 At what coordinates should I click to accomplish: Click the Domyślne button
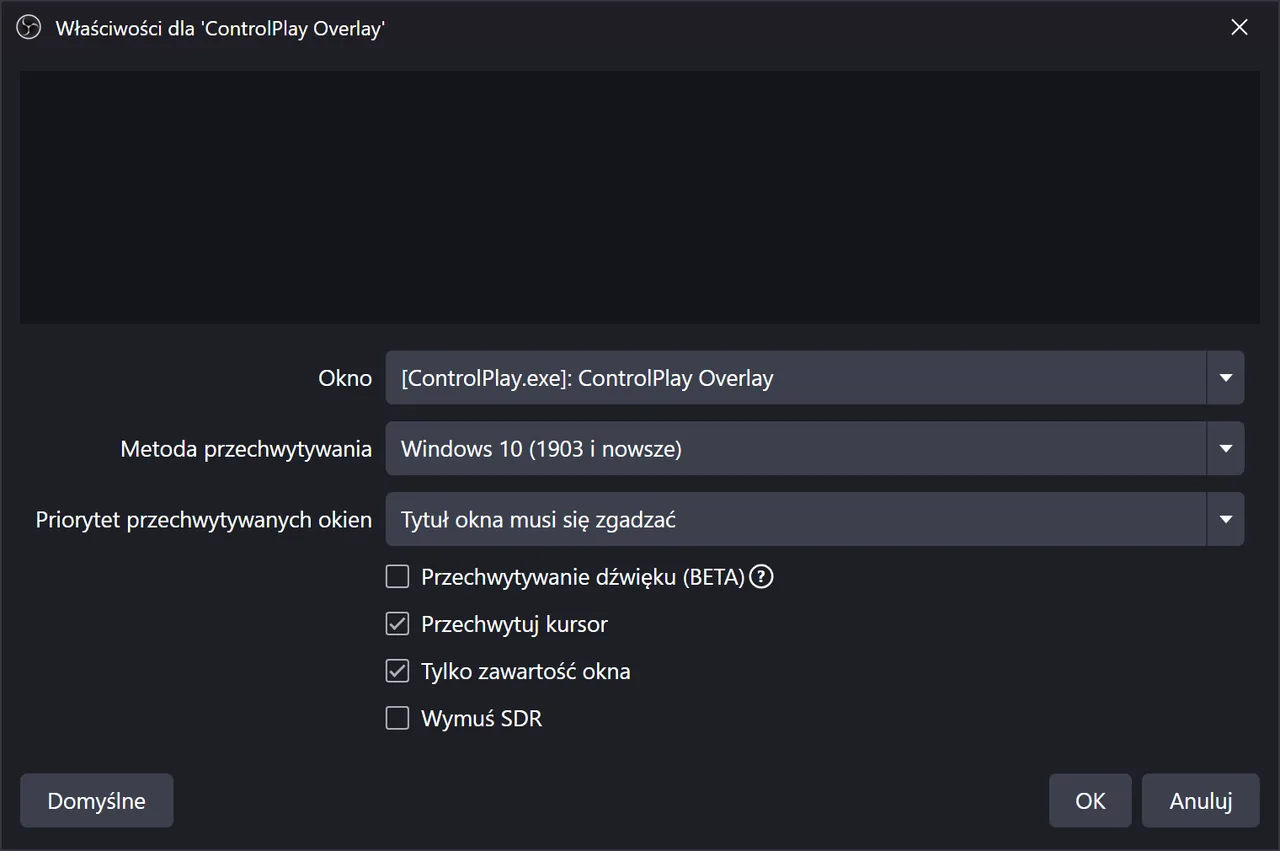click(97, 801)
